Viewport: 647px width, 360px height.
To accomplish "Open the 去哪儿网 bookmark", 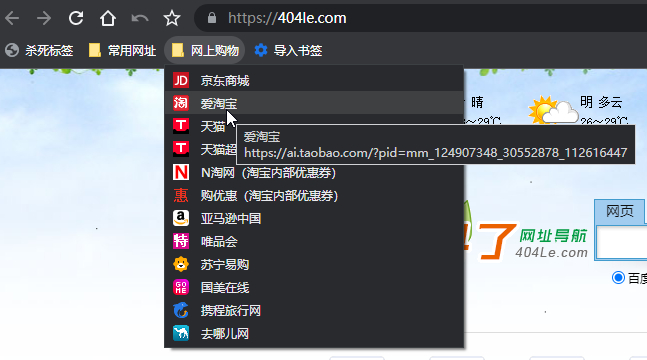I will pyautogui.click(x=314, y=333).
